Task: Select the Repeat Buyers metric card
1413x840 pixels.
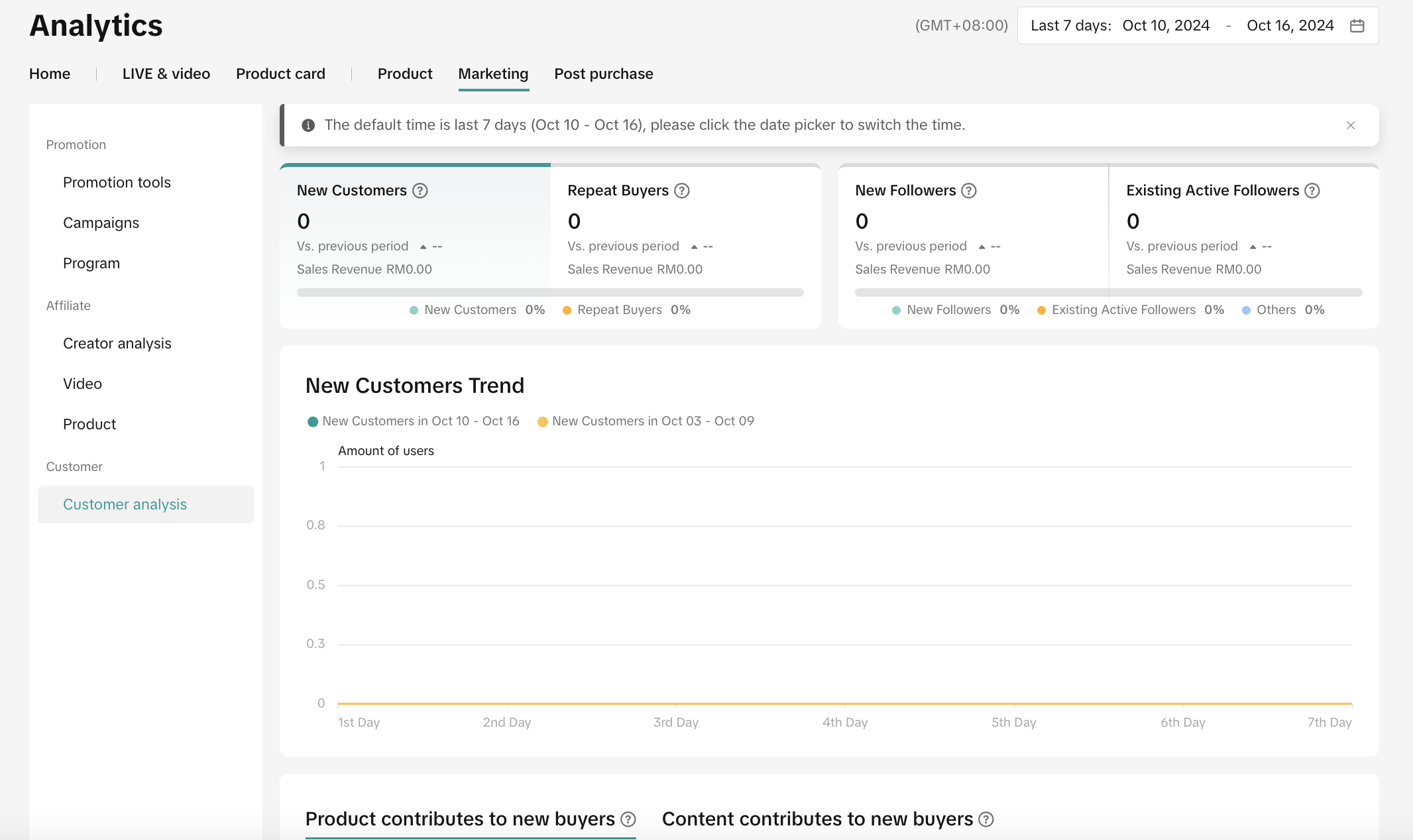Action: (685, 229)
